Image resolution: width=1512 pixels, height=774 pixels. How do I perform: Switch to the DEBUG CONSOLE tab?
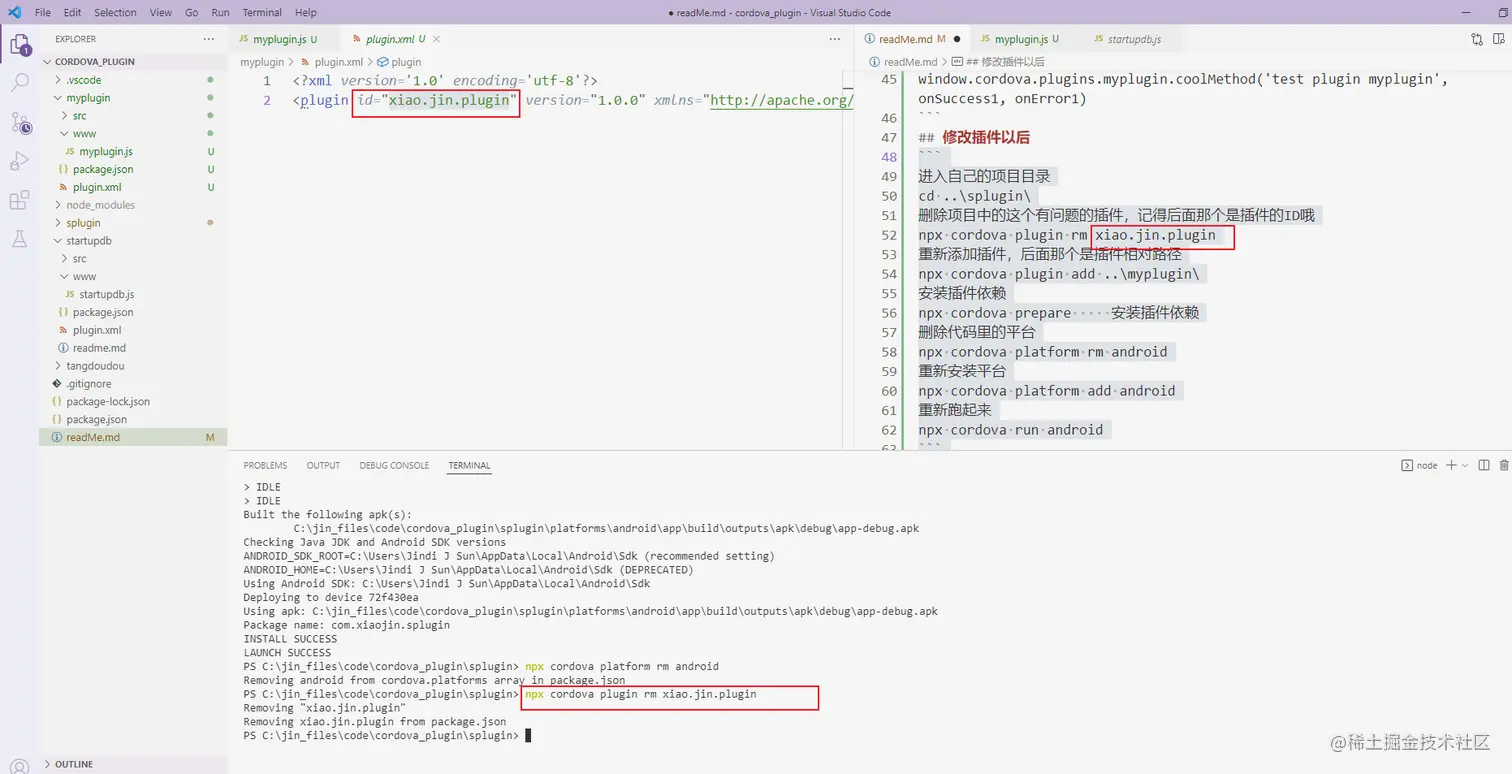(x=394, y=465)
